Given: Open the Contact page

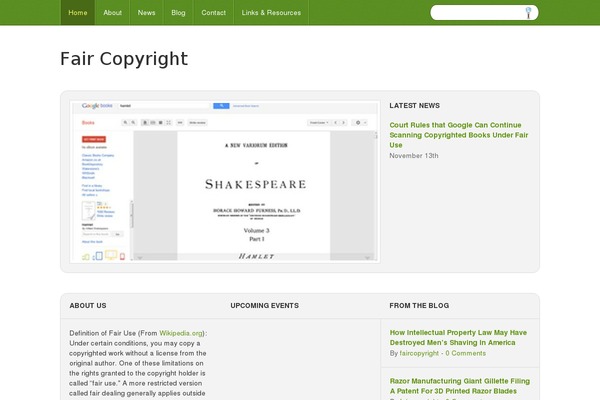Looking at the screenshot, I should [x=214, y=13].
